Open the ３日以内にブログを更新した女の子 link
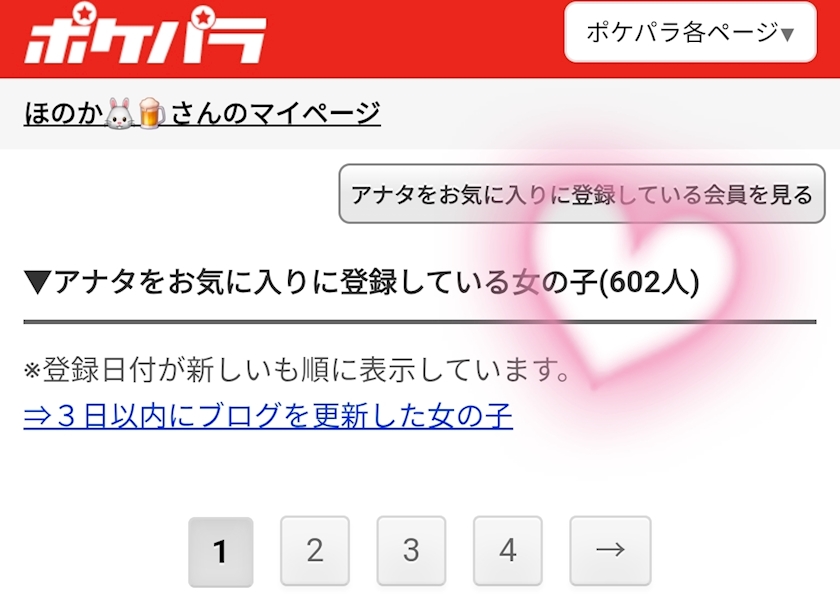Screen dimensions: 840x608 [x=268, y=416]
